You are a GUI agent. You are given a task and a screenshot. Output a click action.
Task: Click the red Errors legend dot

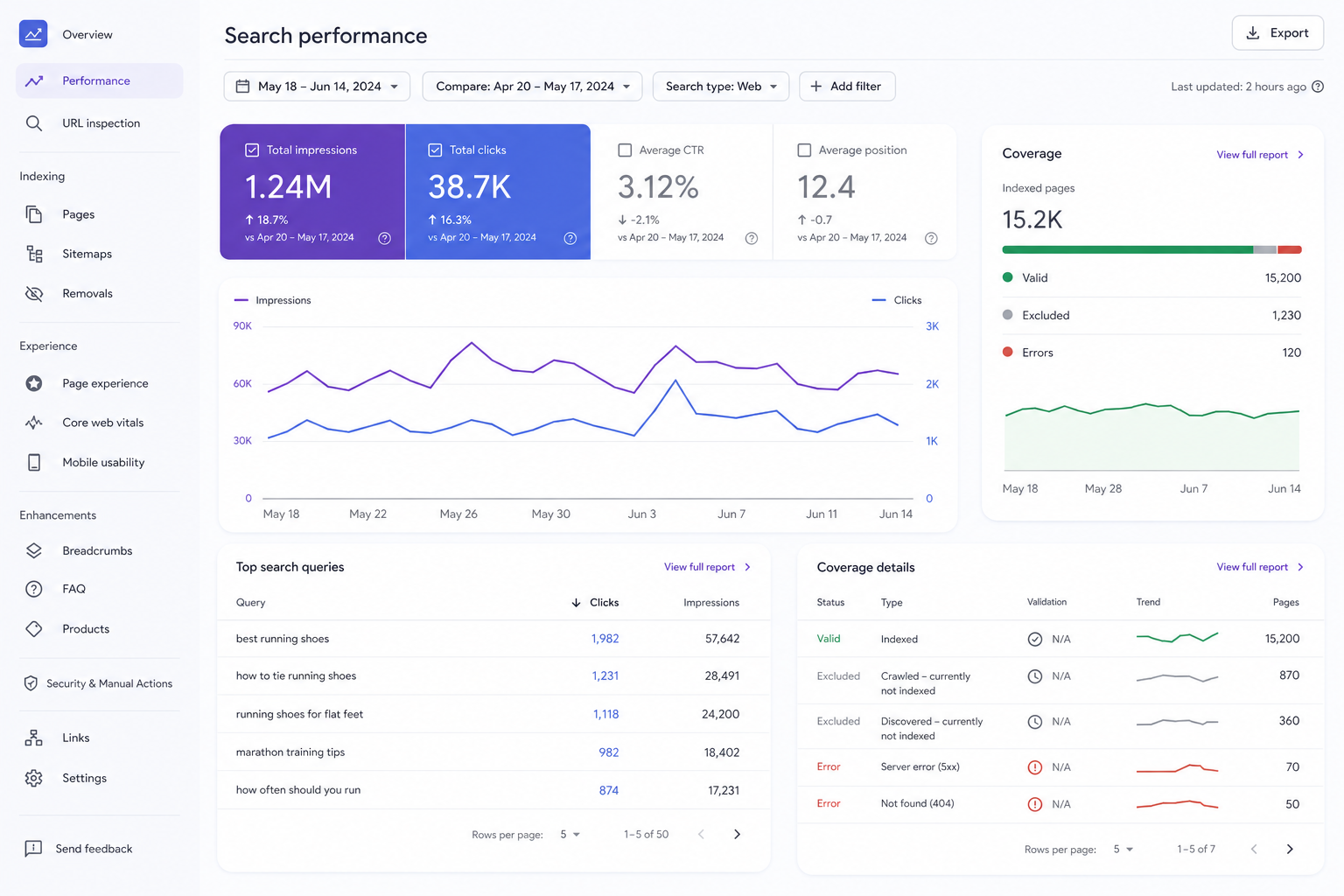tap(1008, 353)
